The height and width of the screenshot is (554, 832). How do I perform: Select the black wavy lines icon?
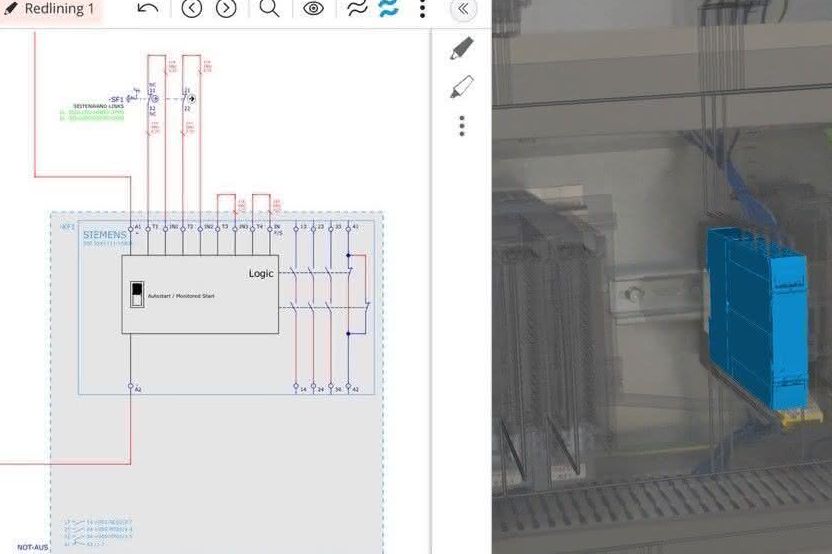coord(357,8)
